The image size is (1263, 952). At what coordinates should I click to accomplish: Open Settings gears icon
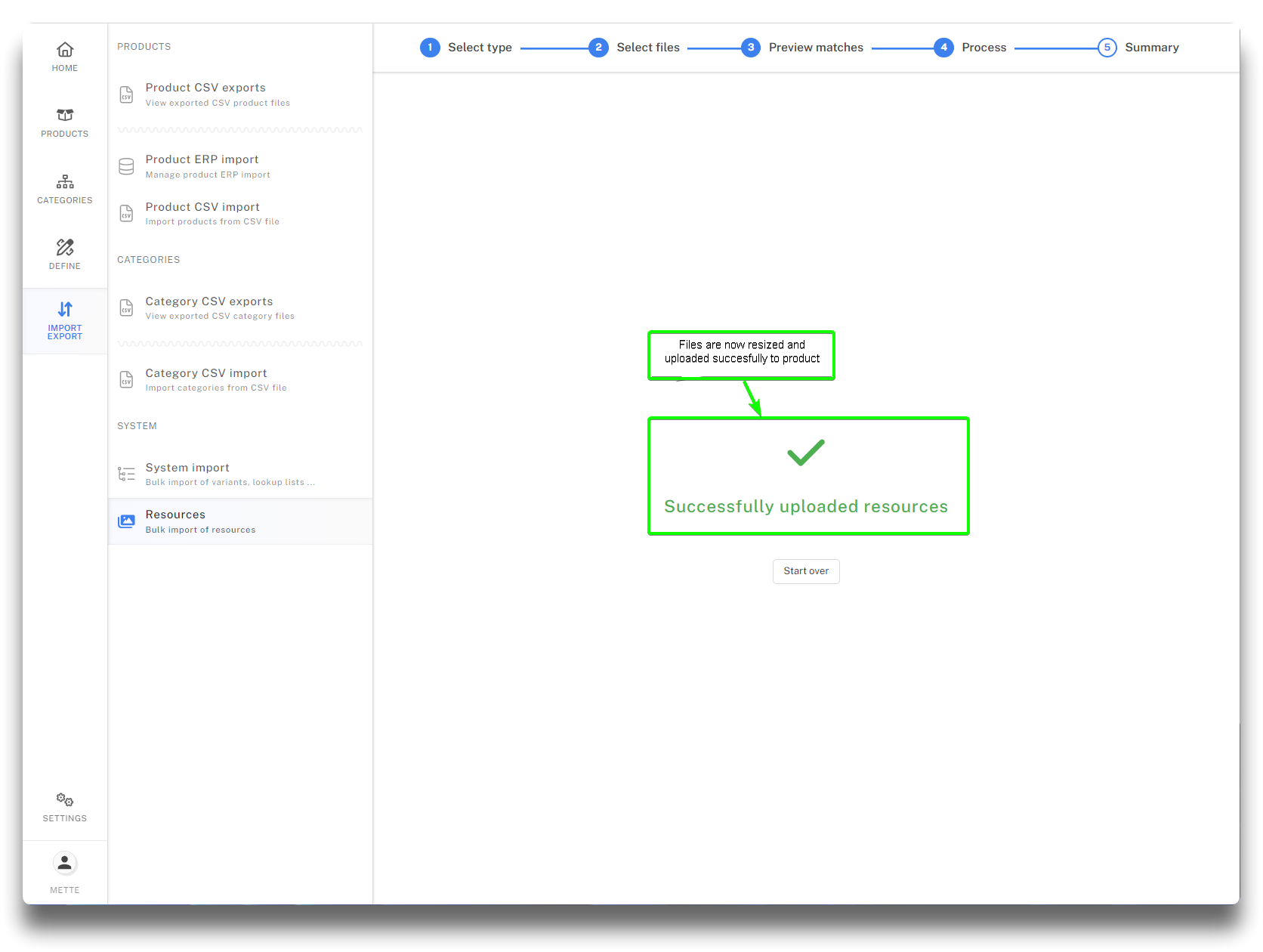tap(65, 799)
